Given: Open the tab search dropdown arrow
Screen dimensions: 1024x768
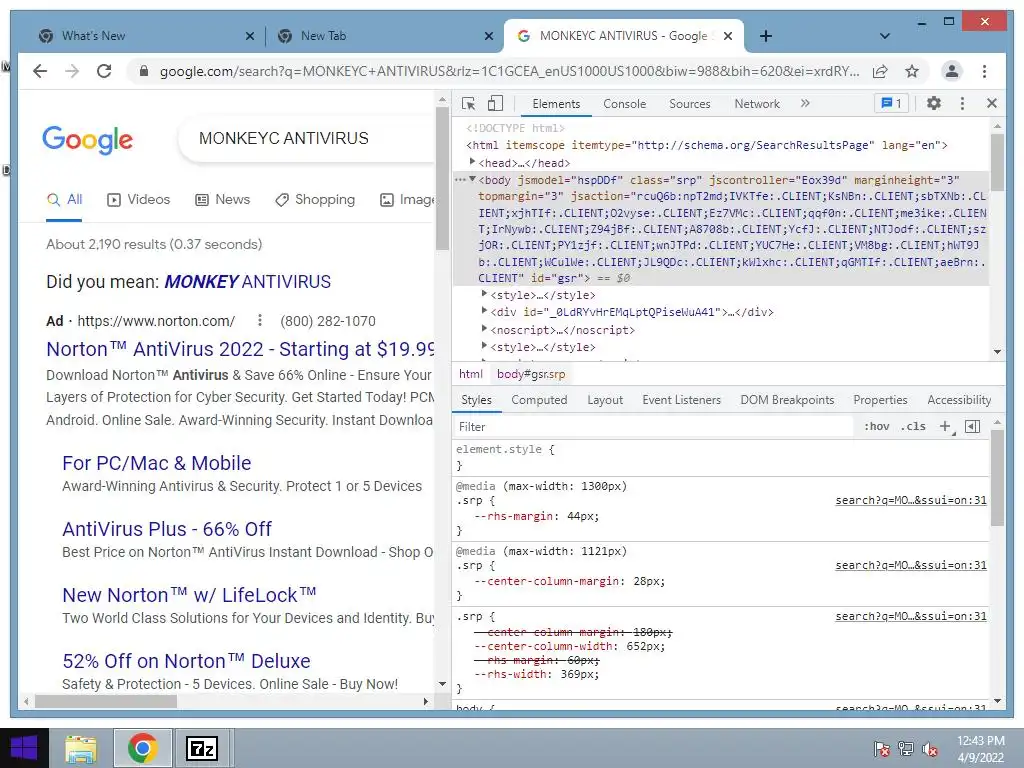Looking at the screenshot, I should (x=885, y=36).
